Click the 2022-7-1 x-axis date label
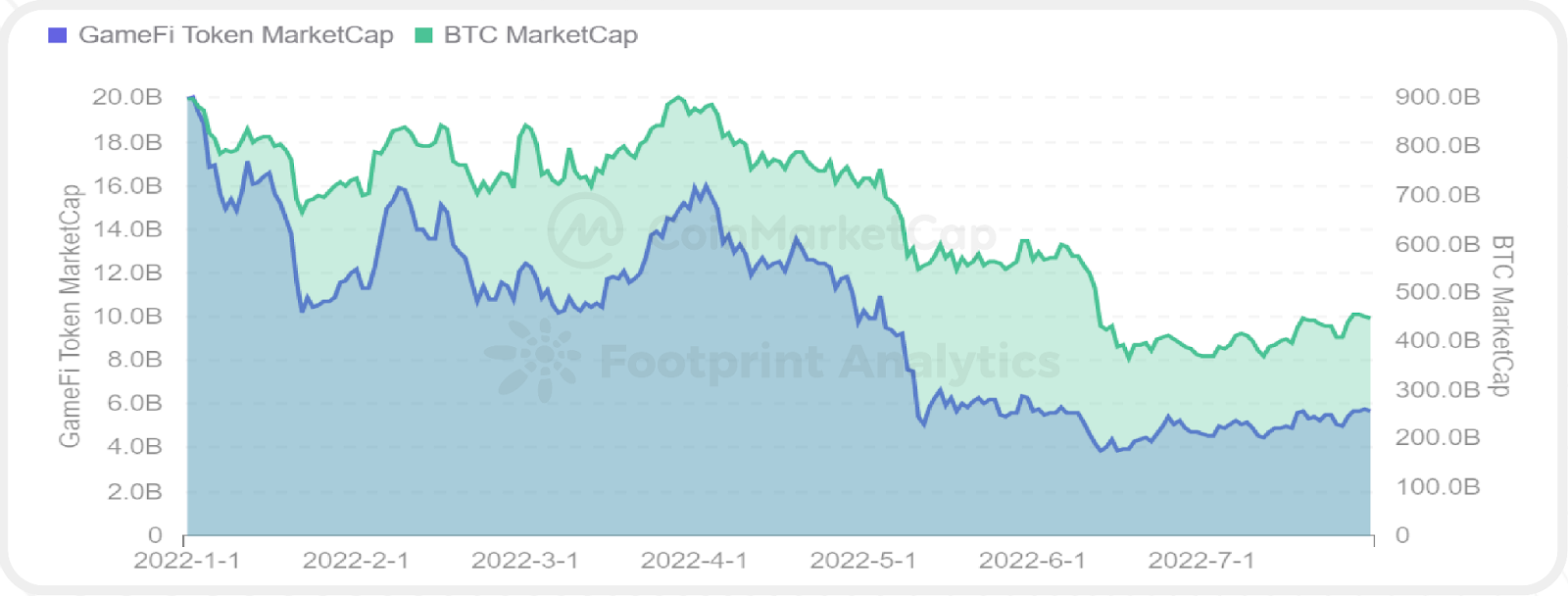Image resolution: width=1568 pixels, height=596 pixels. coord(1200,561)
